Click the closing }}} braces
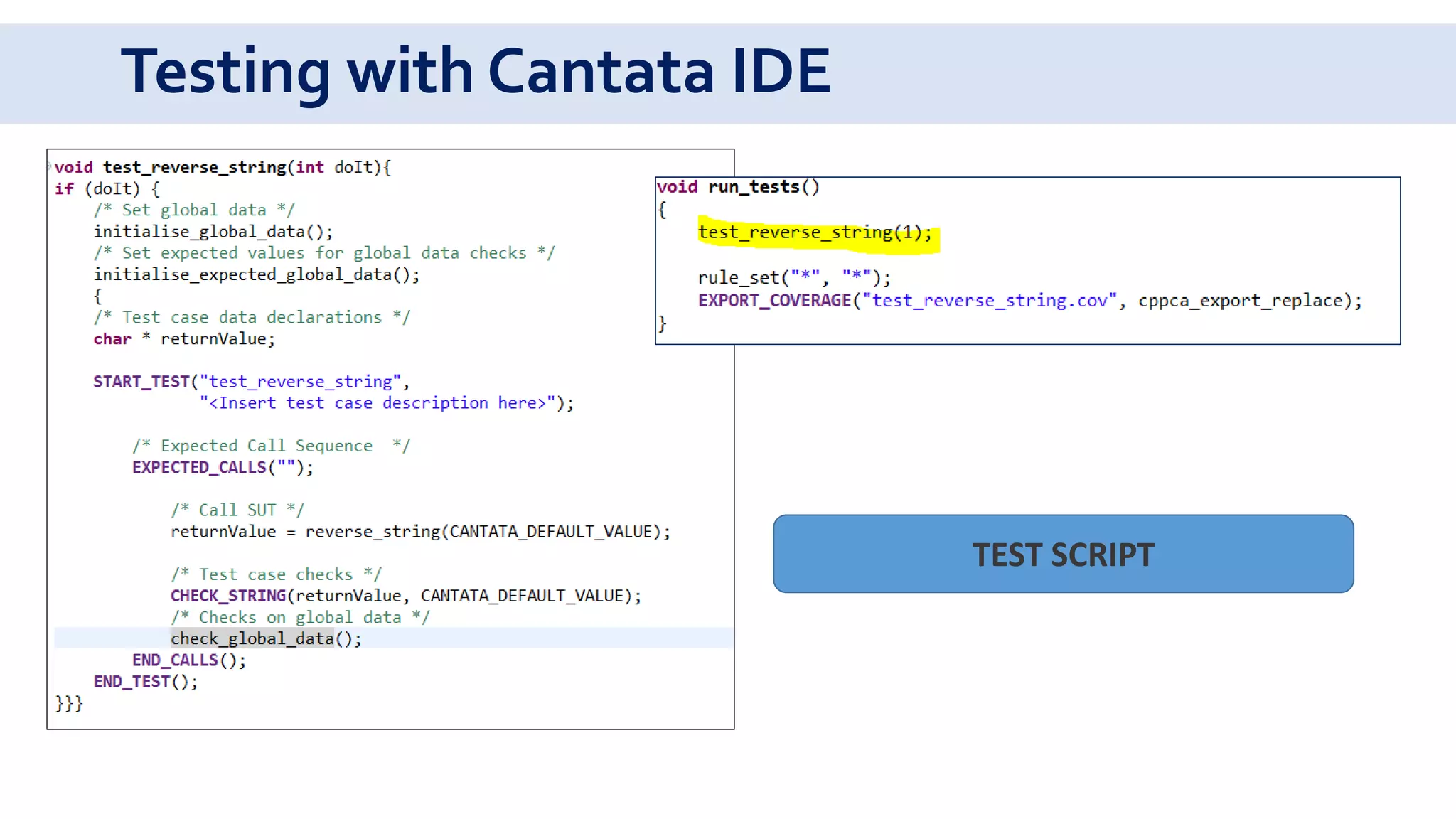This screenshot has height=819, width=1456. 69,704
